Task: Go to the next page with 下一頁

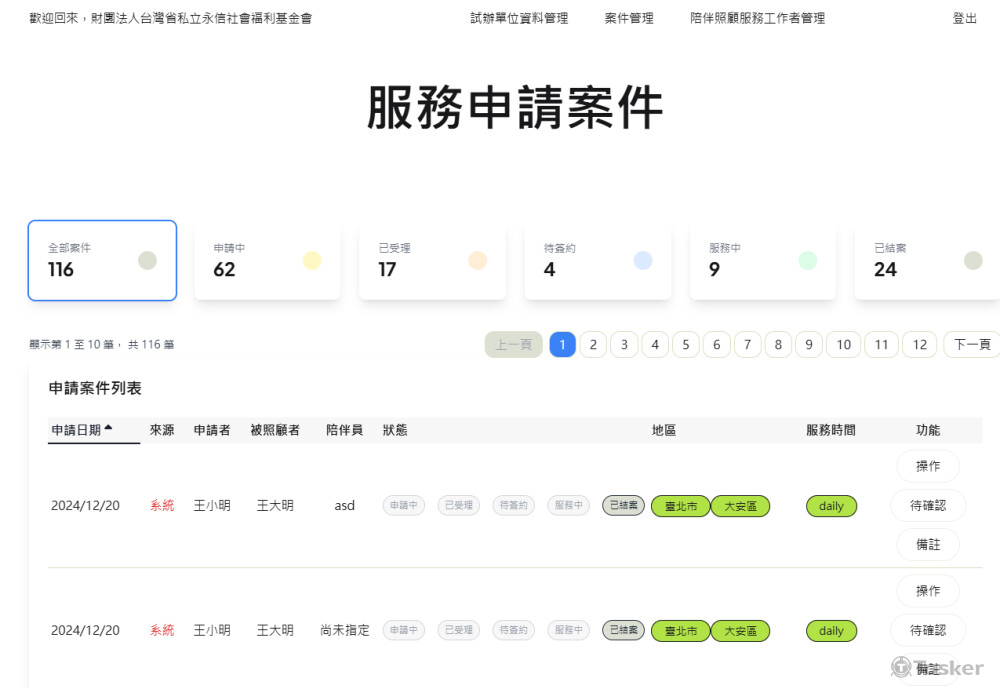Action: pos(971,345)
